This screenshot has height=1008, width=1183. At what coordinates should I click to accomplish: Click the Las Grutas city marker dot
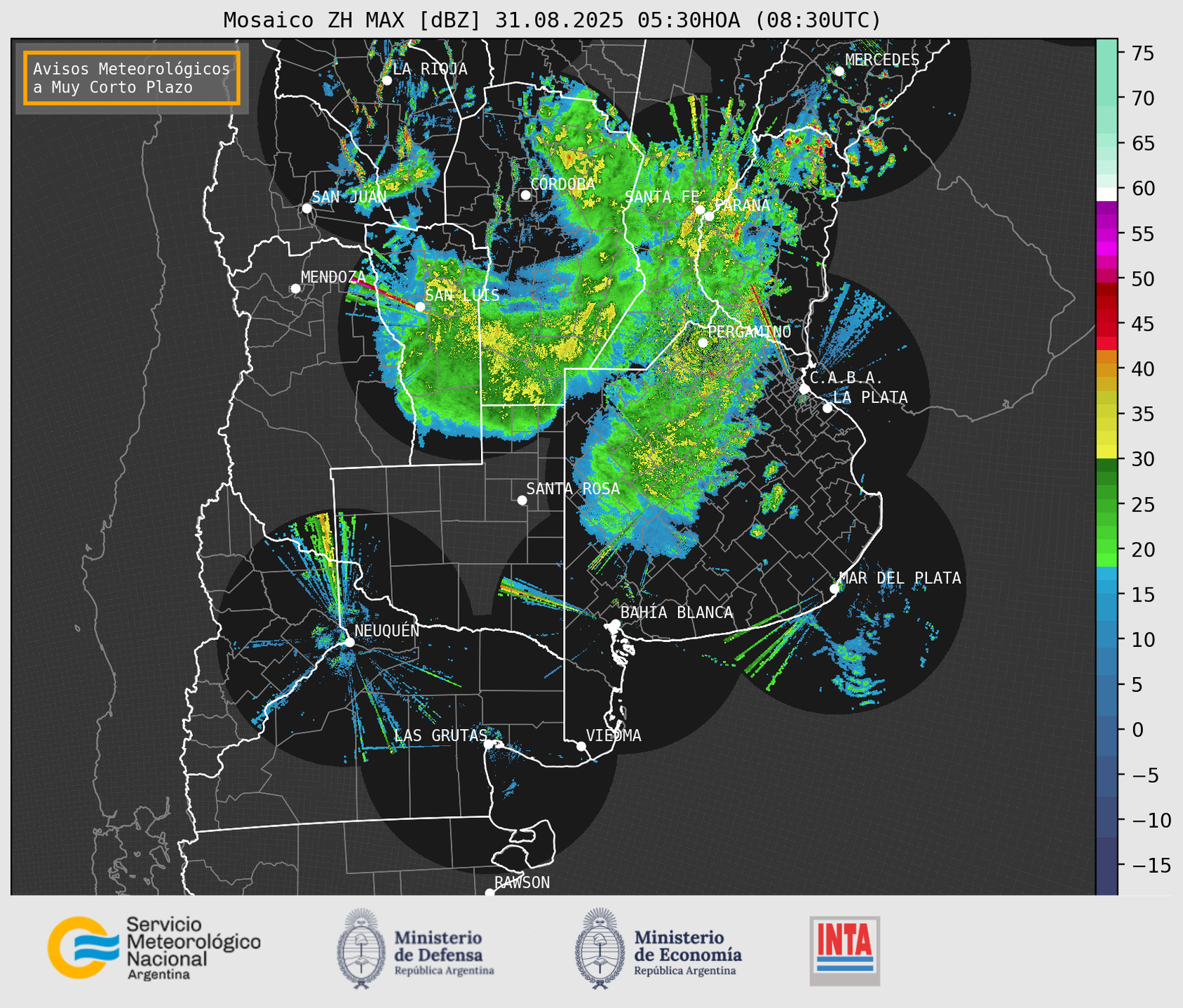click(489, 744)
